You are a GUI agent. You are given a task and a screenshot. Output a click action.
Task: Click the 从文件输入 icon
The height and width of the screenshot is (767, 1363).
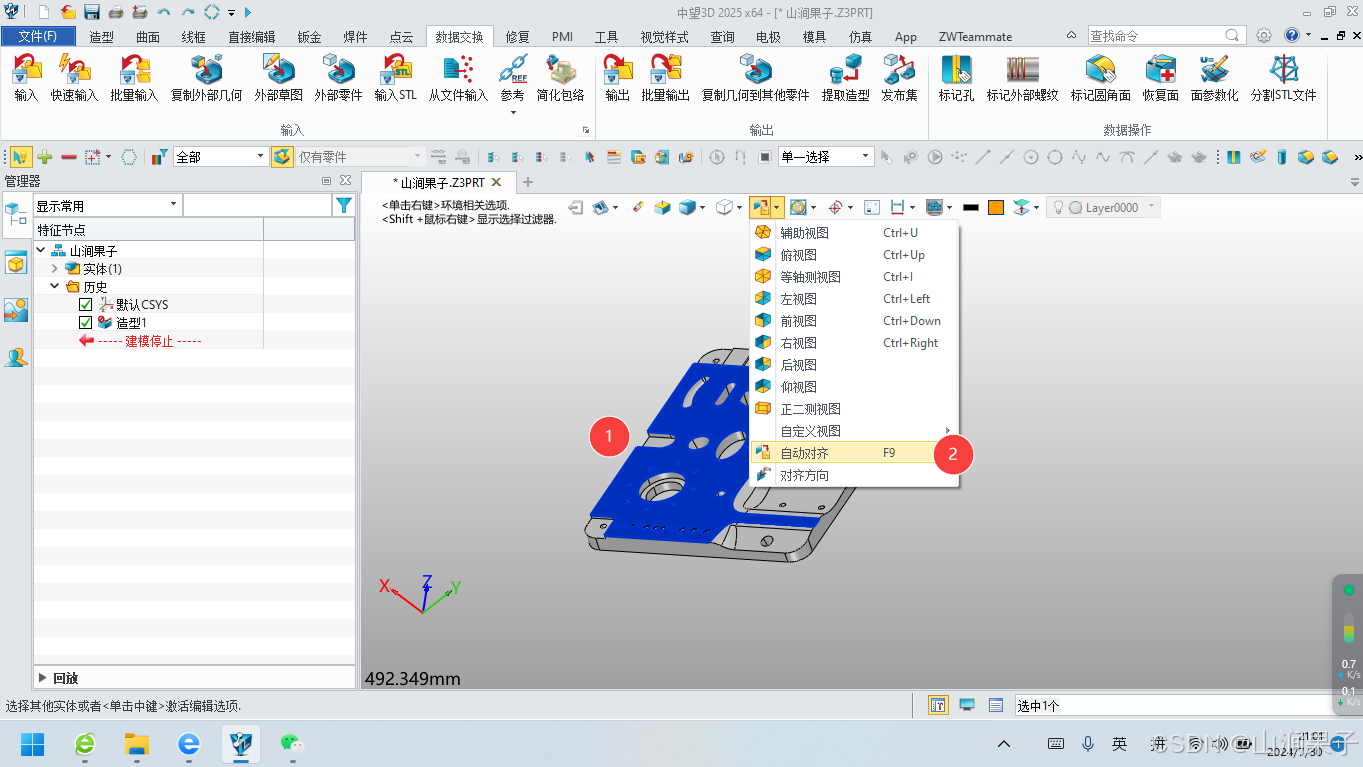(x=458, y=70)
